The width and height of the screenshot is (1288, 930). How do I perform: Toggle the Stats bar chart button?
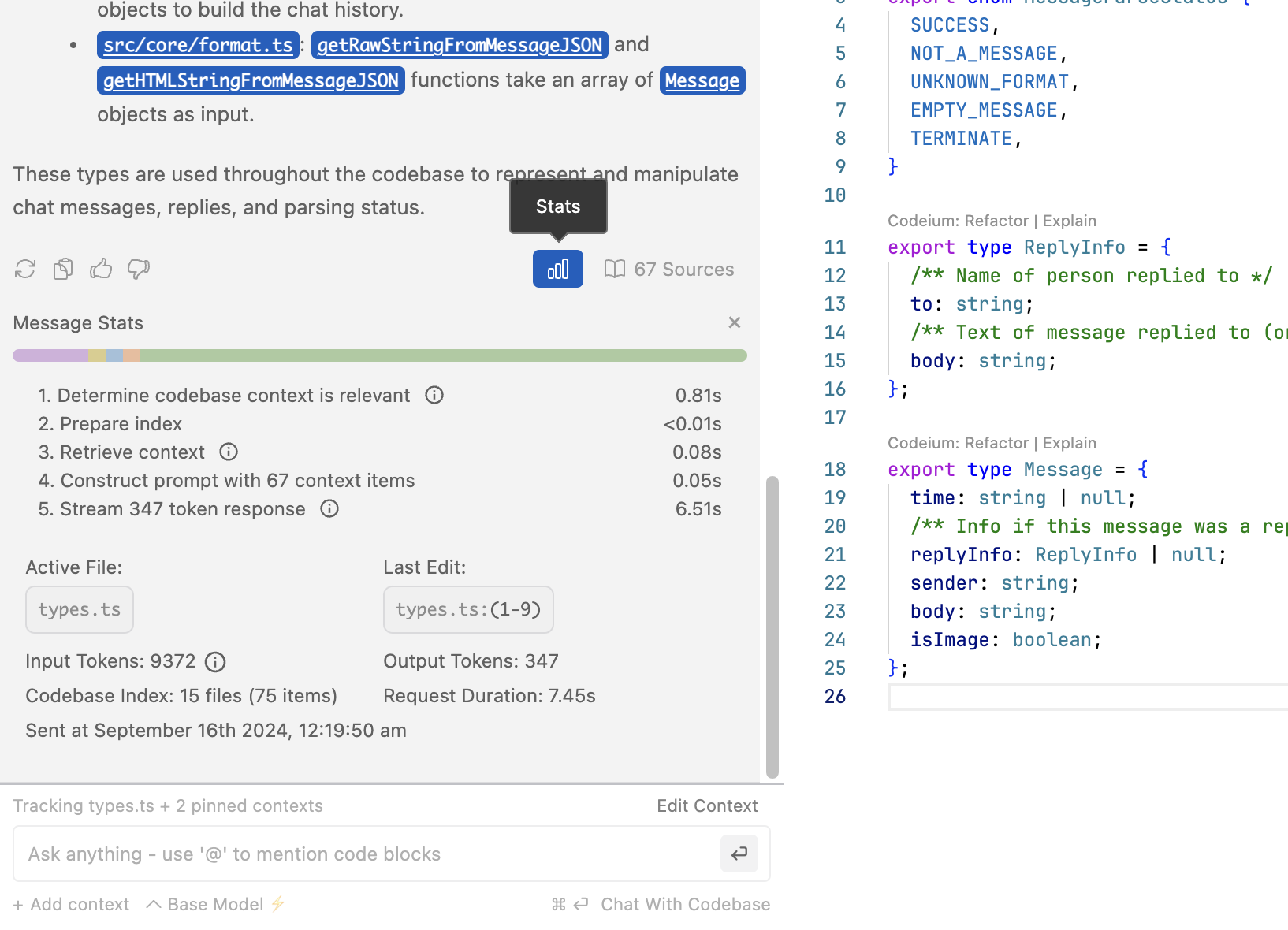click(558, 269)
